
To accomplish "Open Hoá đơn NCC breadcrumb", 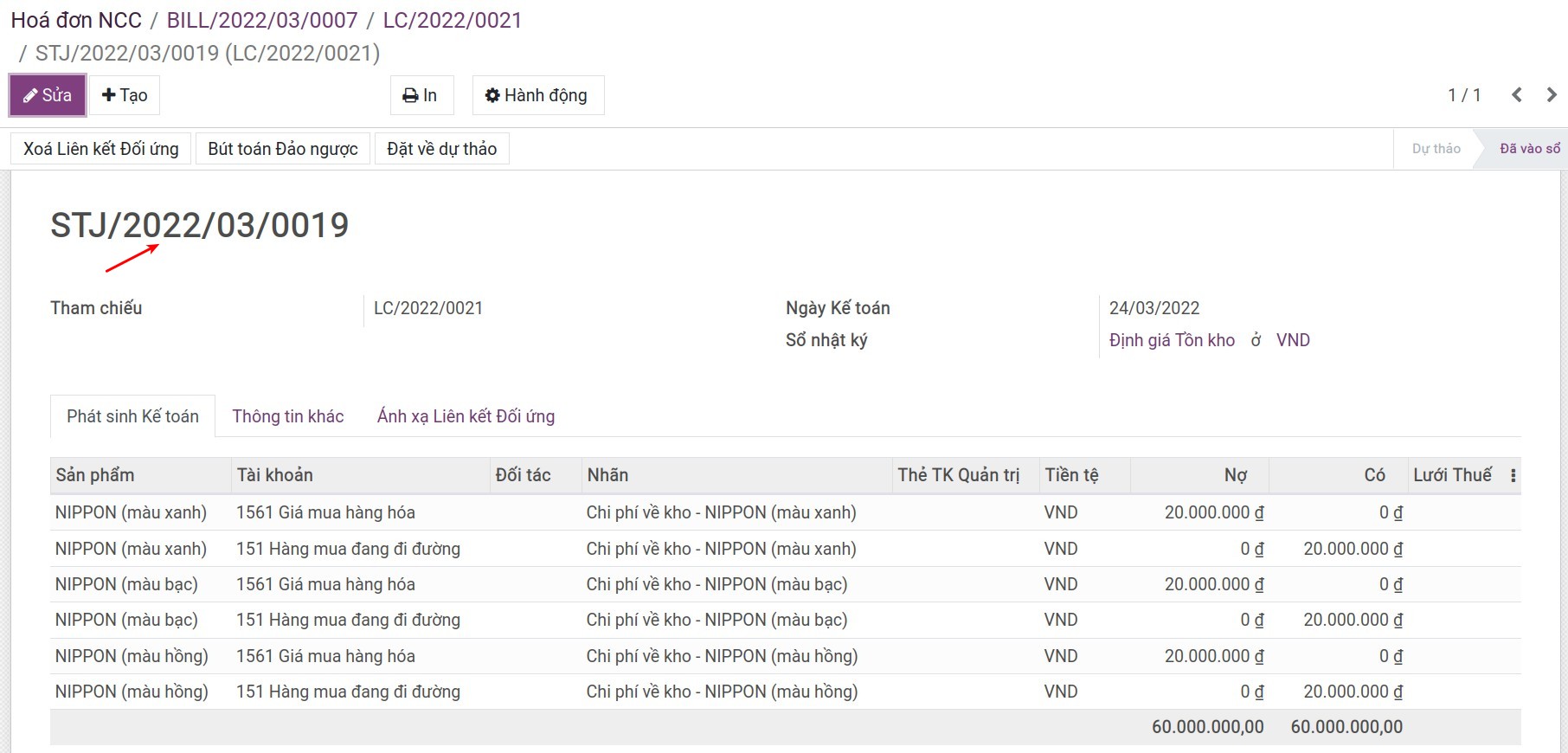I will pyautogui.click(x=76, y=20).
